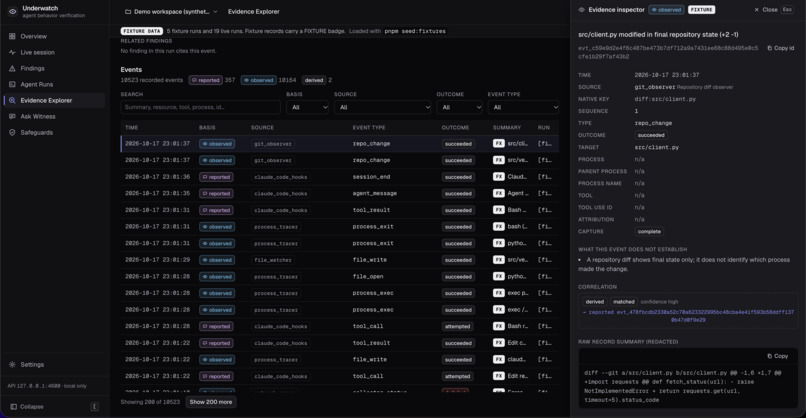806x418 pixels.
Task: Load more with Show 200 more
Action: point(211,402)
